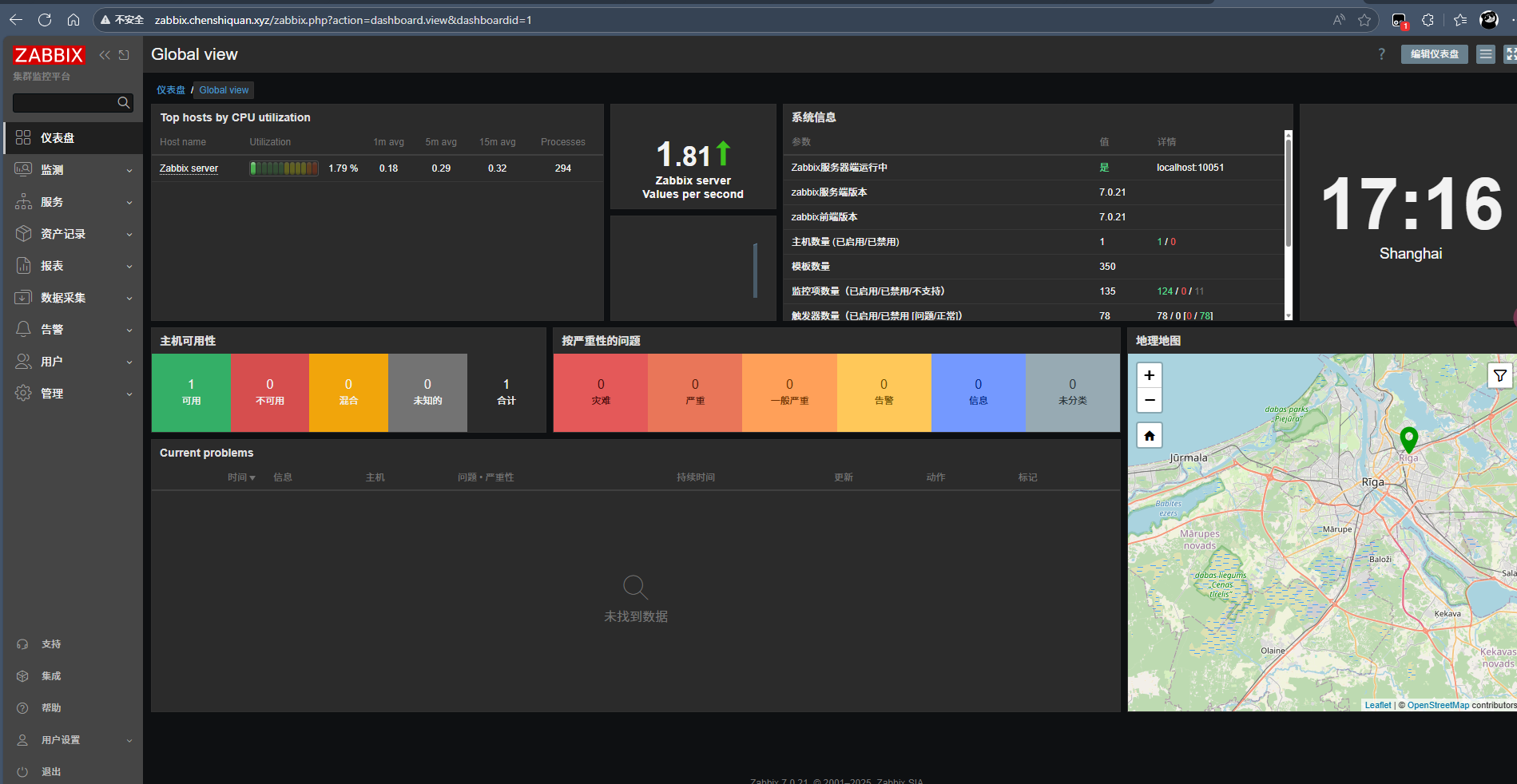1517x784 pixels.
Task: Click the green 可用 availability tile
Action: click(x=191, y=393)
